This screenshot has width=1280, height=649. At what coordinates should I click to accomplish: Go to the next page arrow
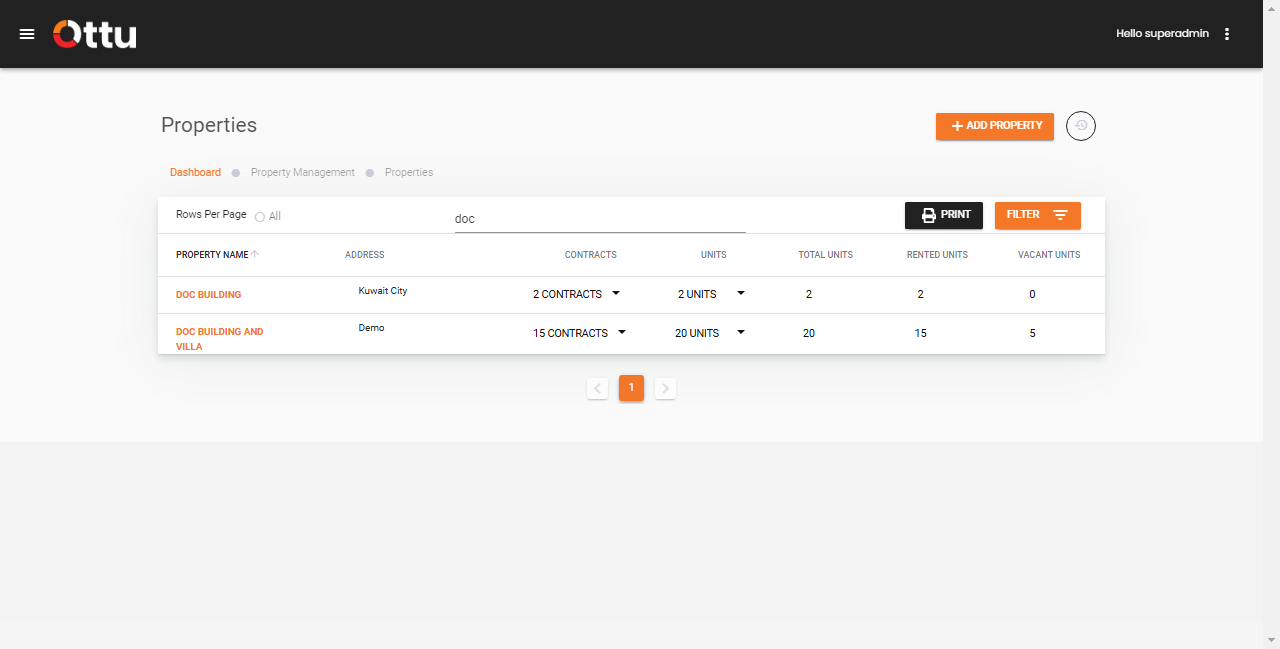click(x=665, y=388)
